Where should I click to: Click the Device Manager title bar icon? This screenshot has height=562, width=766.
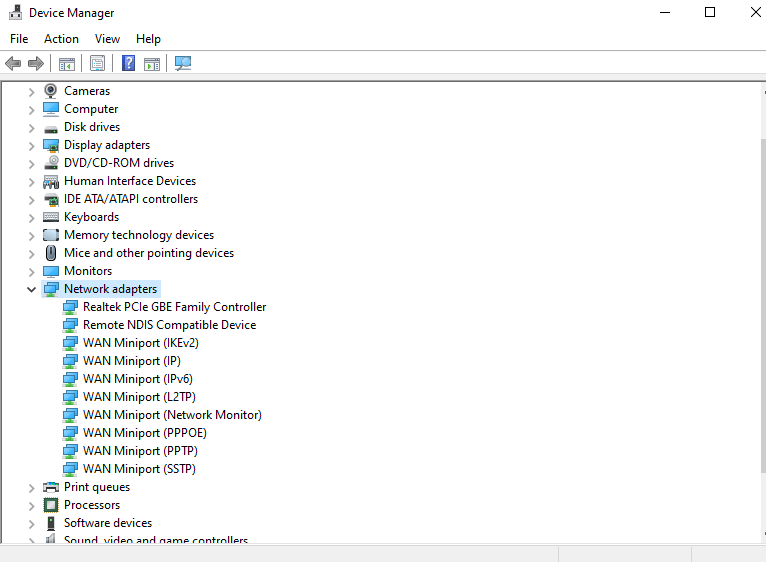[x=15, y=12]
